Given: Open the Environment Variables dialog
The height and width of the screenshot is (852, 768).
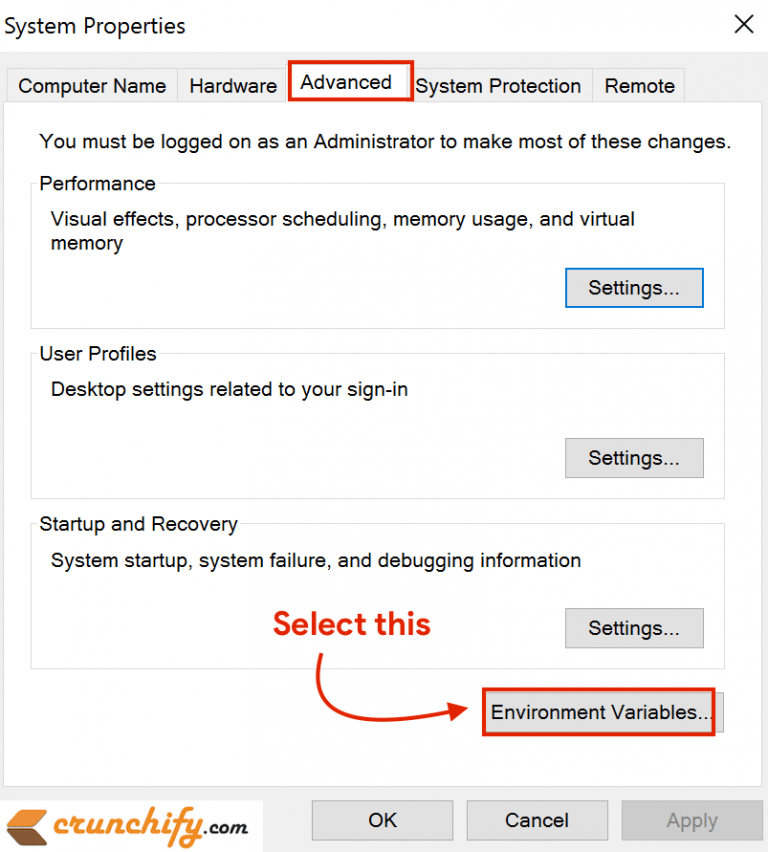Looking at the screenshot, I should coord(598,712).
